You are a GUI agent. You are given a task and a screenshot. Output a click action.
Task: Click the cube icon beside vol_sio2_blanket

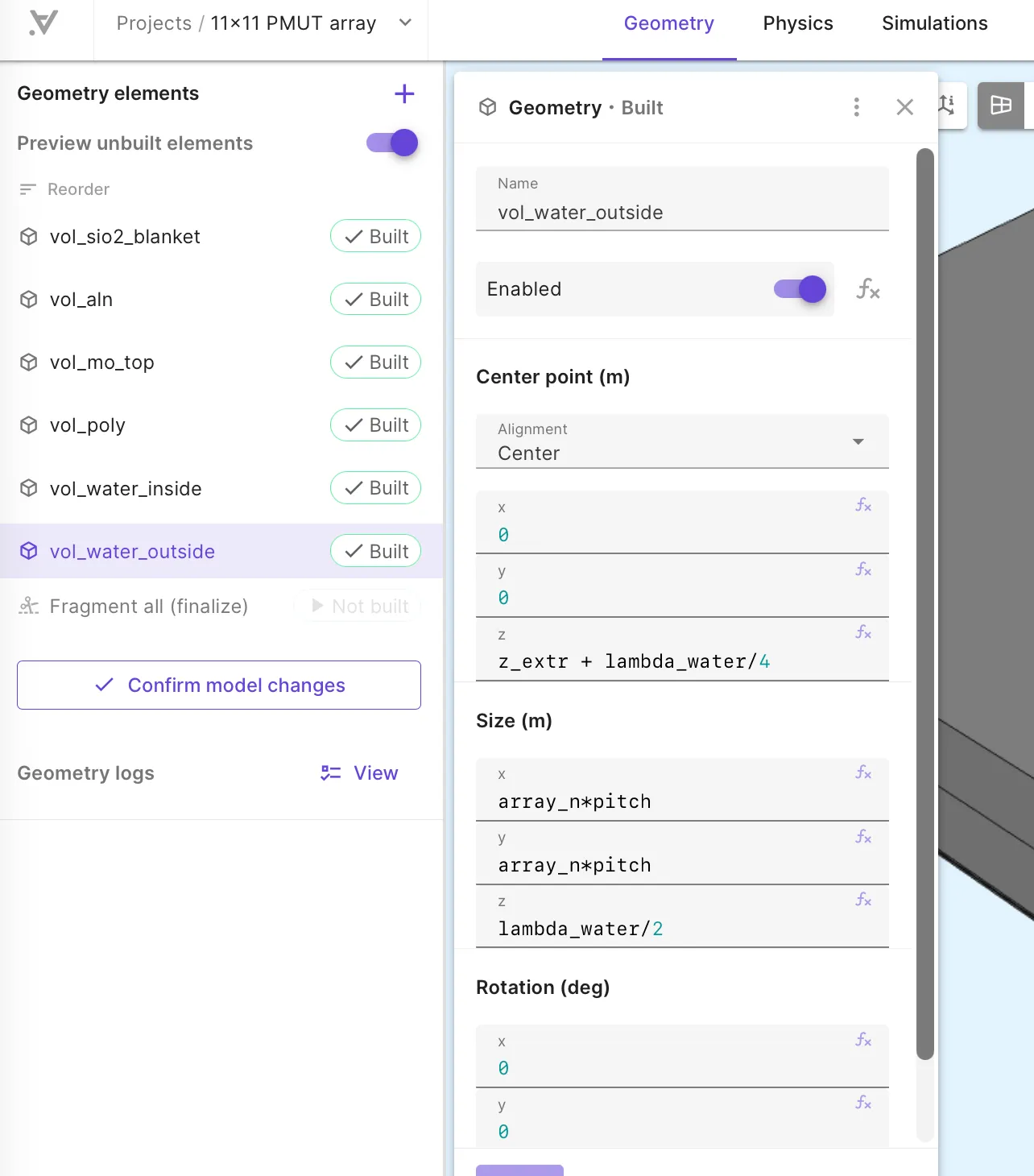(29, 237)
